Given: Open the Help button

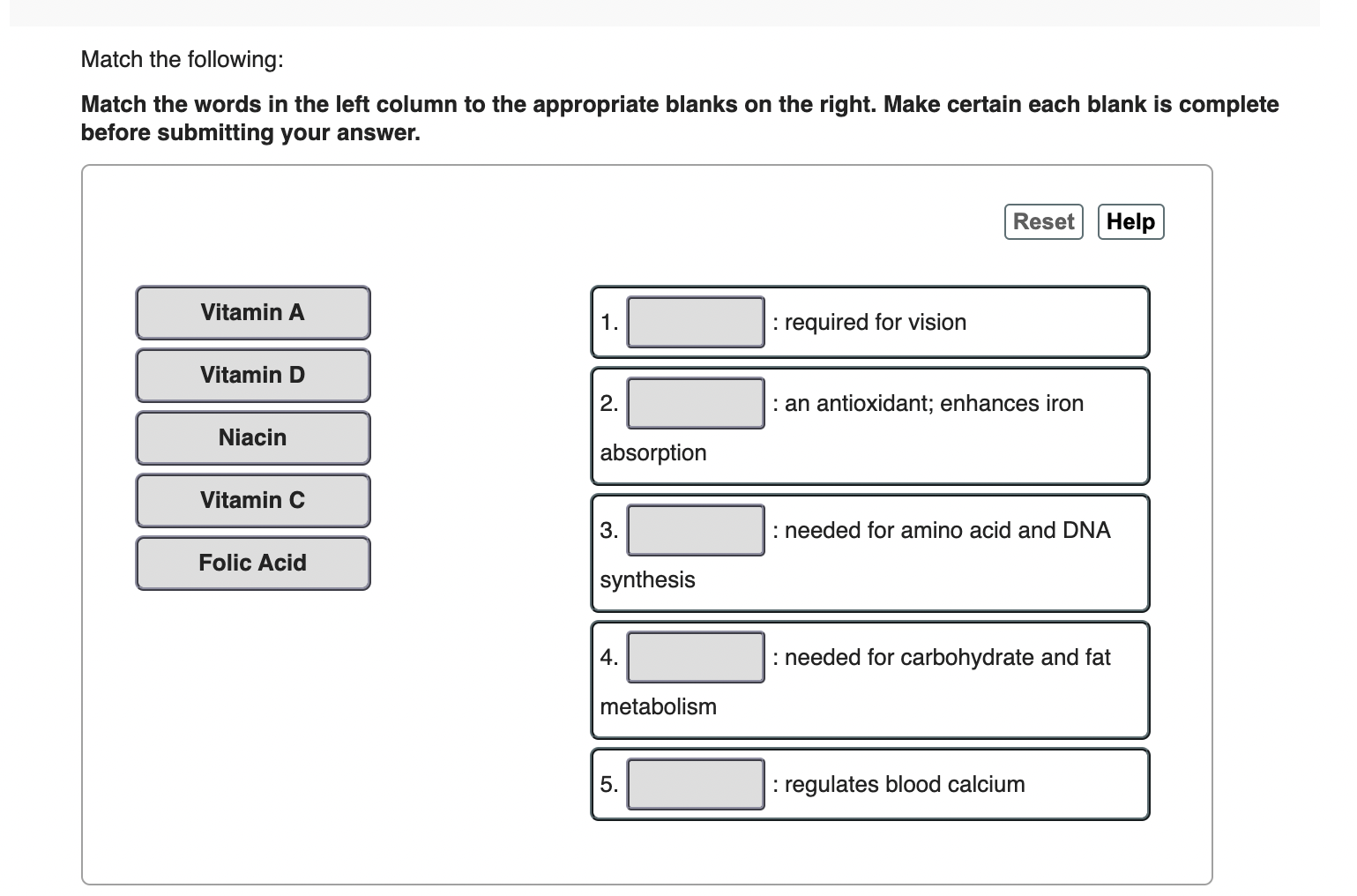Looking at the screenshot, I should coord(1130,221).
